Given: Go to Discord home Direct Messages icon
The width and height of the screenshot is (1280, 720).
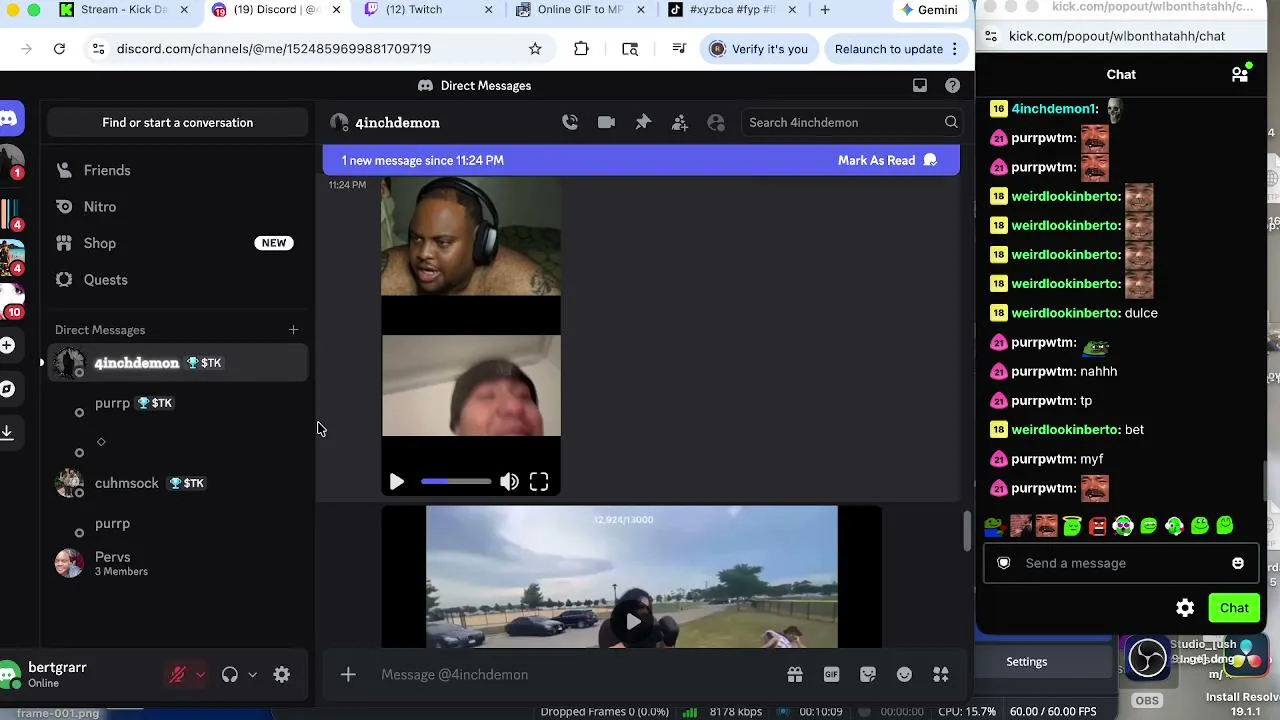Looking at the screenshot, I should coord(8,119).
